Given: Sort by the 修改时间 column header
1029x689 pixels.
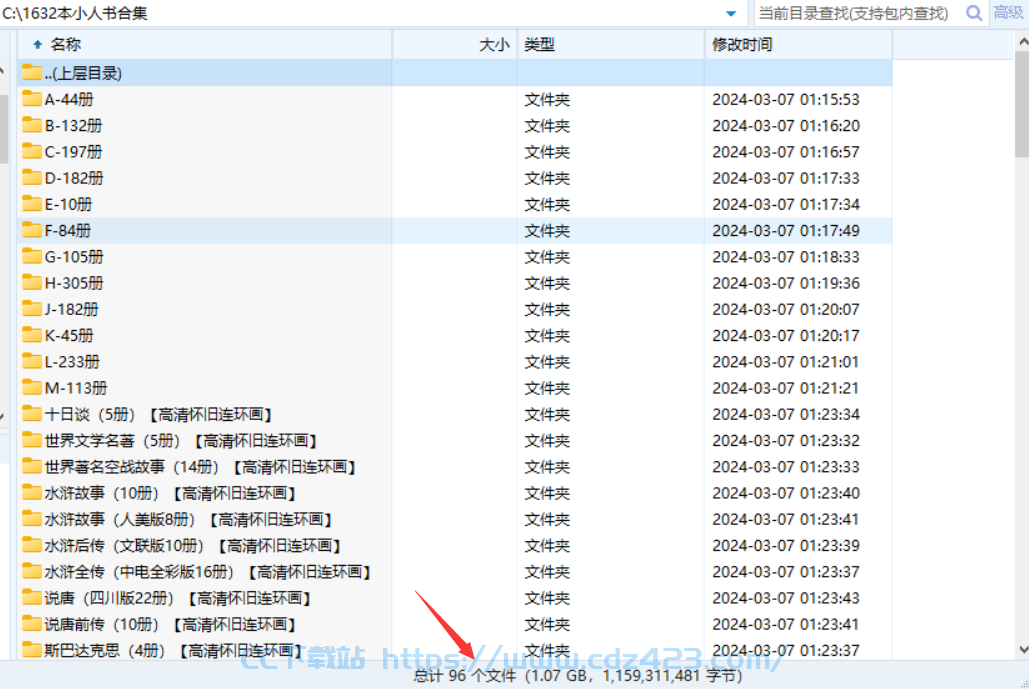Looking at the screenshot, I should 742,45.
